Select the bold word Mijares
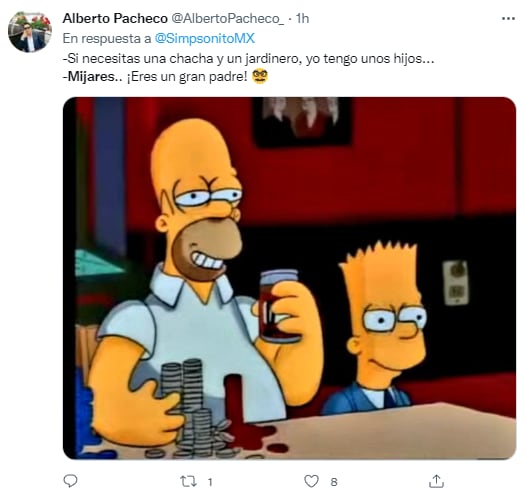This screenshot has height=491, width=526. click(91, 77)
